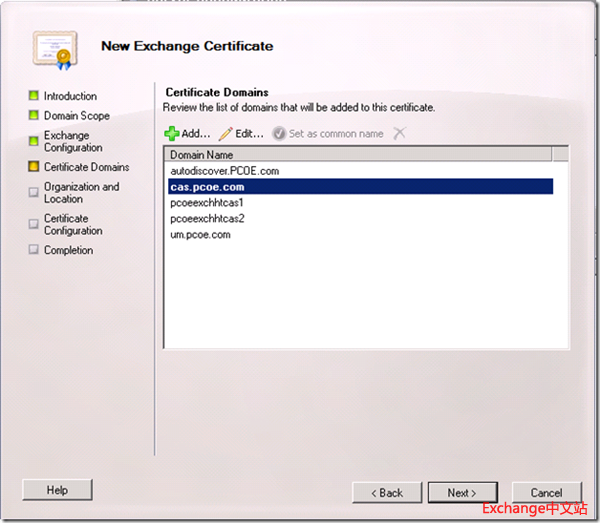Select the highlighted cas.pcoe.com domain row
This screenshot has width=600, height=523.
point(207,187)
